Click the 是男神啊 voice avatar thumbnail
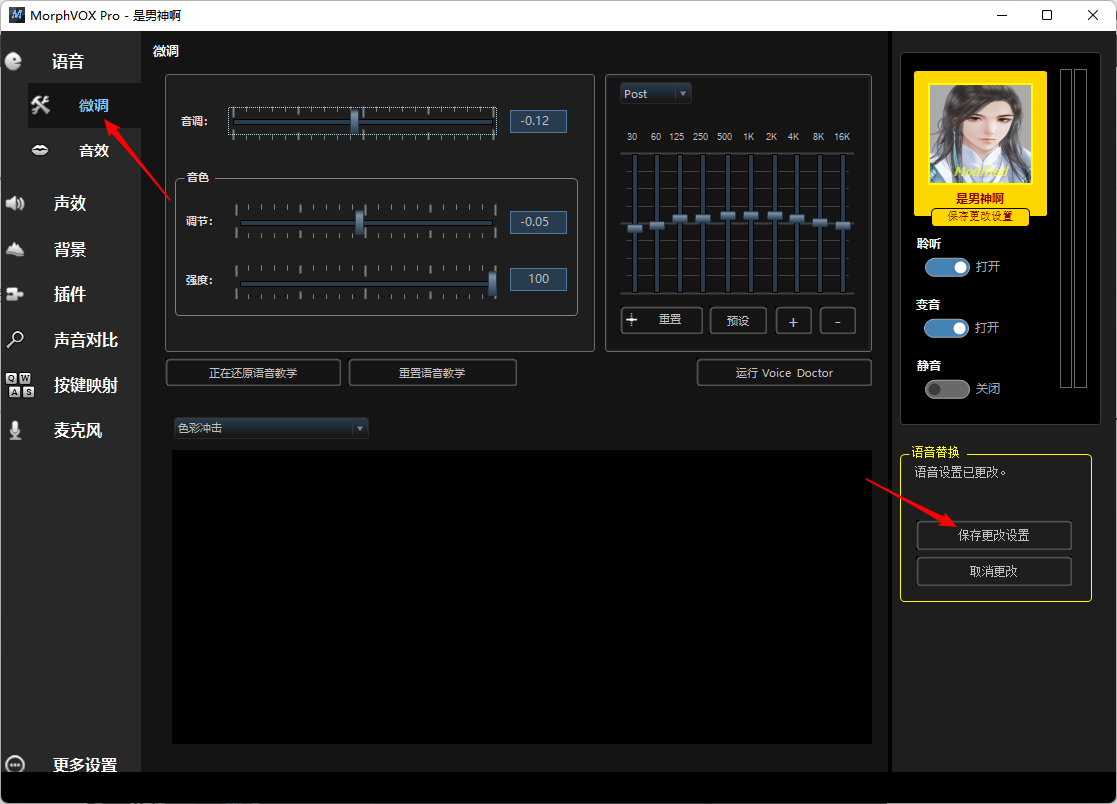Screen dimensions: 1117x804 click(x=980, y=133)
